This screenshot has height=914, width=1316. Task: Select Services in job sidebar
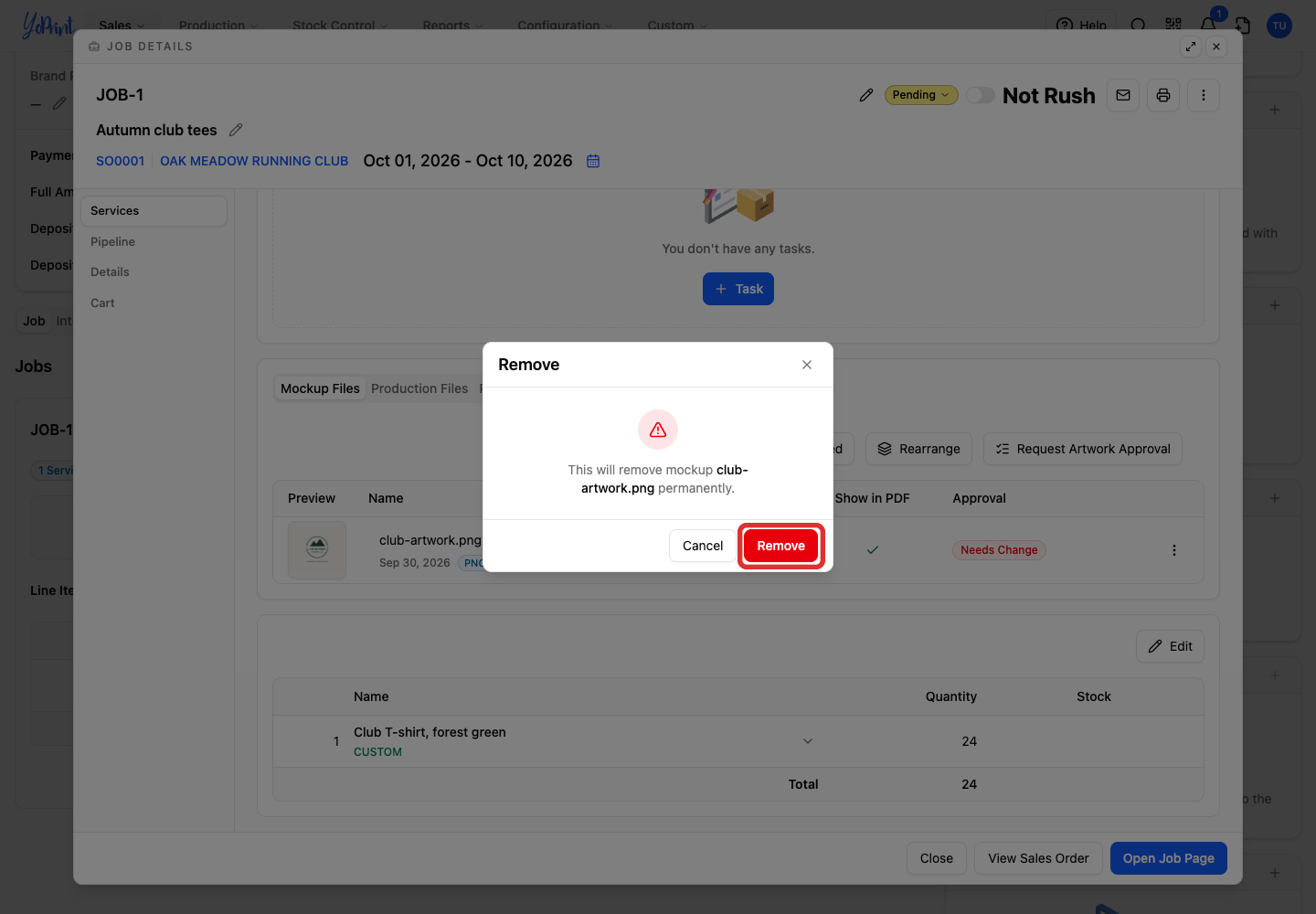click(x=154, y=211)
